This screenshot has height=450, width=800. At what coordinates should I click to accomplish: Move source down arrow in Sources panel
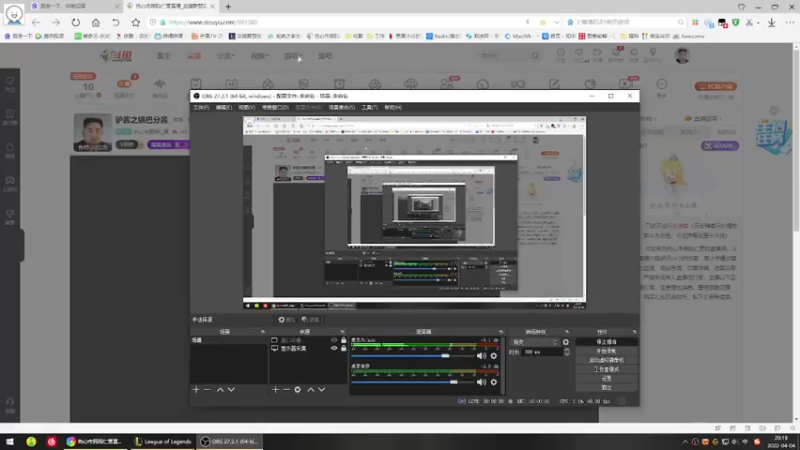pyautogui.click(x=321, y=390)
